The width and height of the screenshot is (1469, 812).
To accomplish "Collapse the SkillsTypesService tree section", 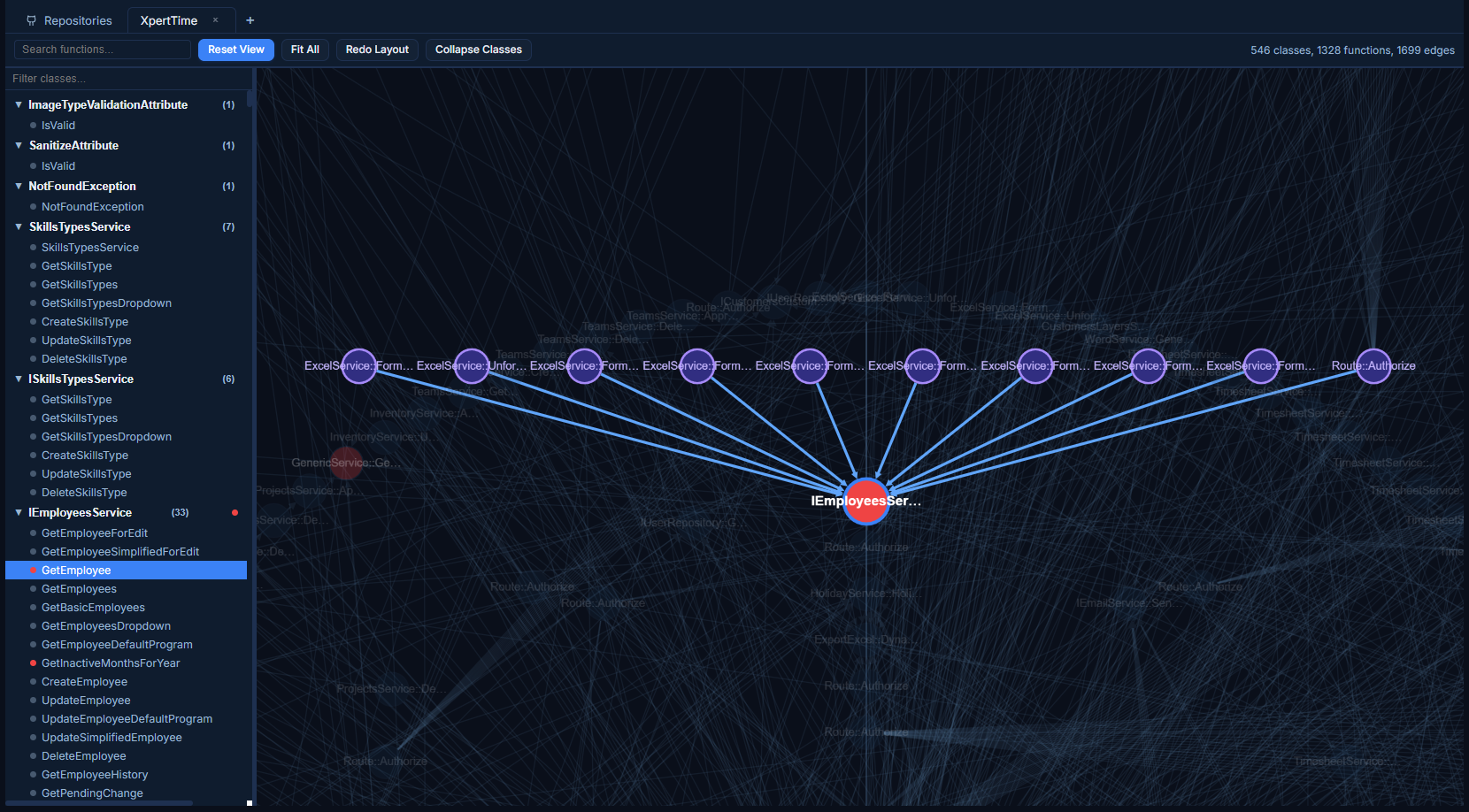I will pyautogui.click(x=19, y=226).
